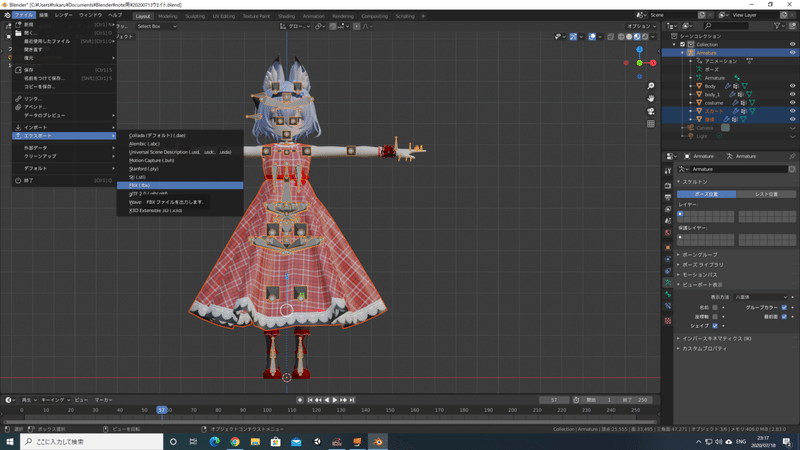Viewport: 800px width, 450px height.
Task: Toggle visibility eye for costume object
Action: 792,103
